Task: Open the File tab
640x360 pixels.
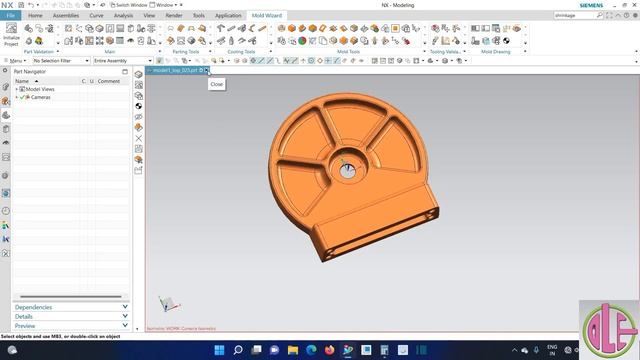Action: pyautogui.click(x=11, y=16)
